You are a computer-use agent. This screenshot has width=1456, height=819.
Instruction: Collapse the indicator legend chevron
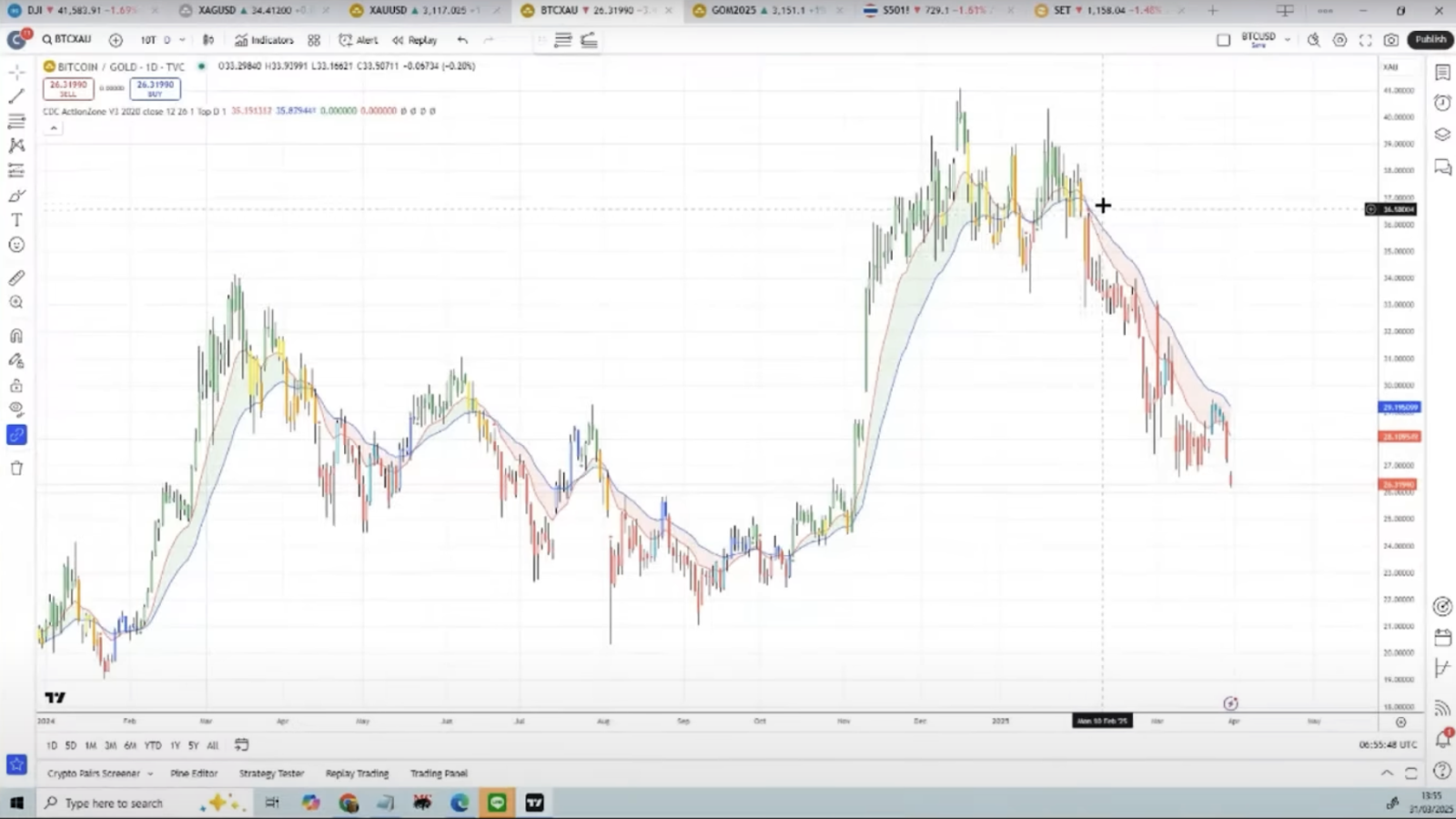pos(54,128)
